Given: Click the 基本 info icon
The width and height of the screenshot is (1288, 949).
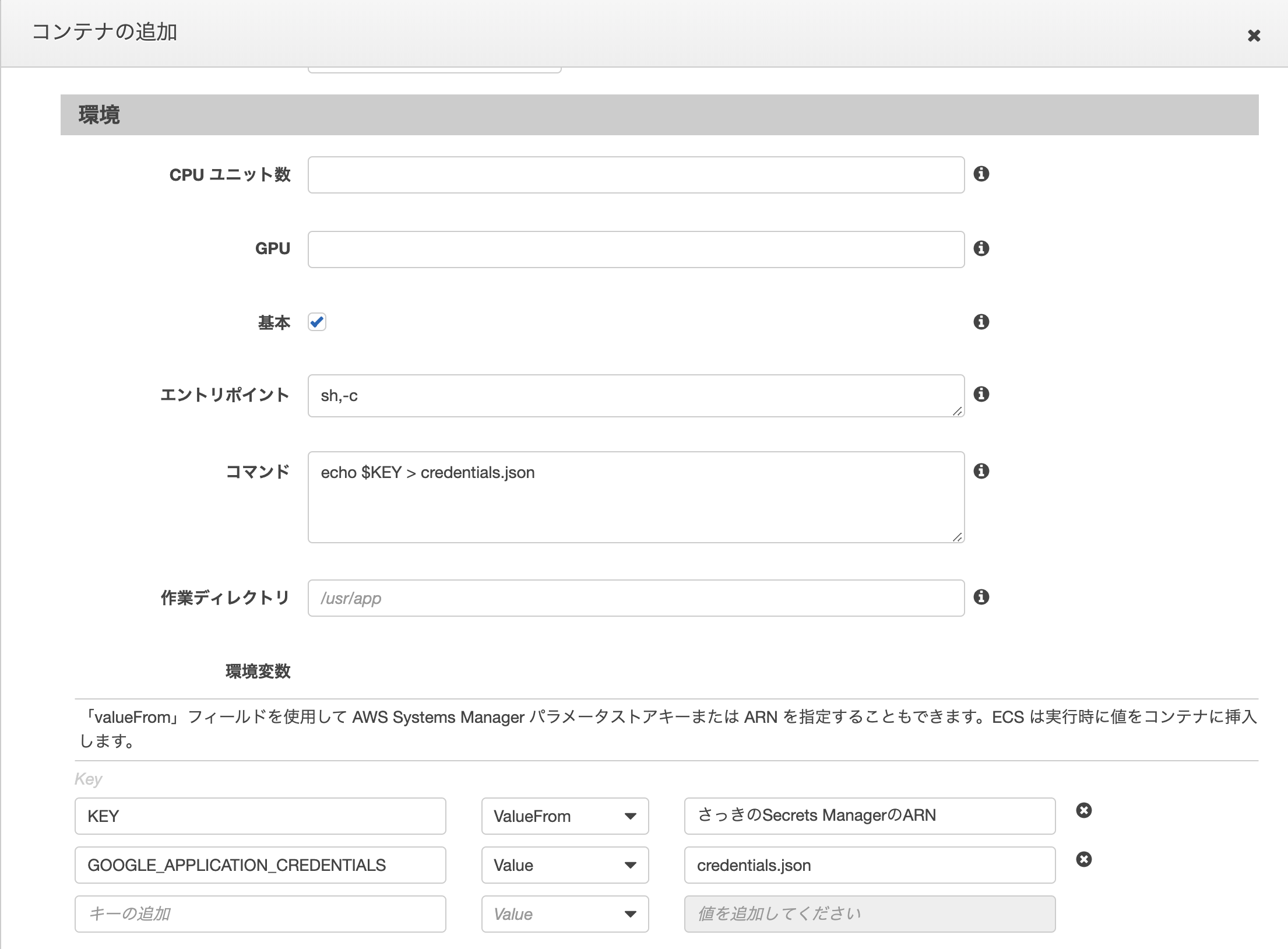Looking at the screenshot, I should click(981, 322).
